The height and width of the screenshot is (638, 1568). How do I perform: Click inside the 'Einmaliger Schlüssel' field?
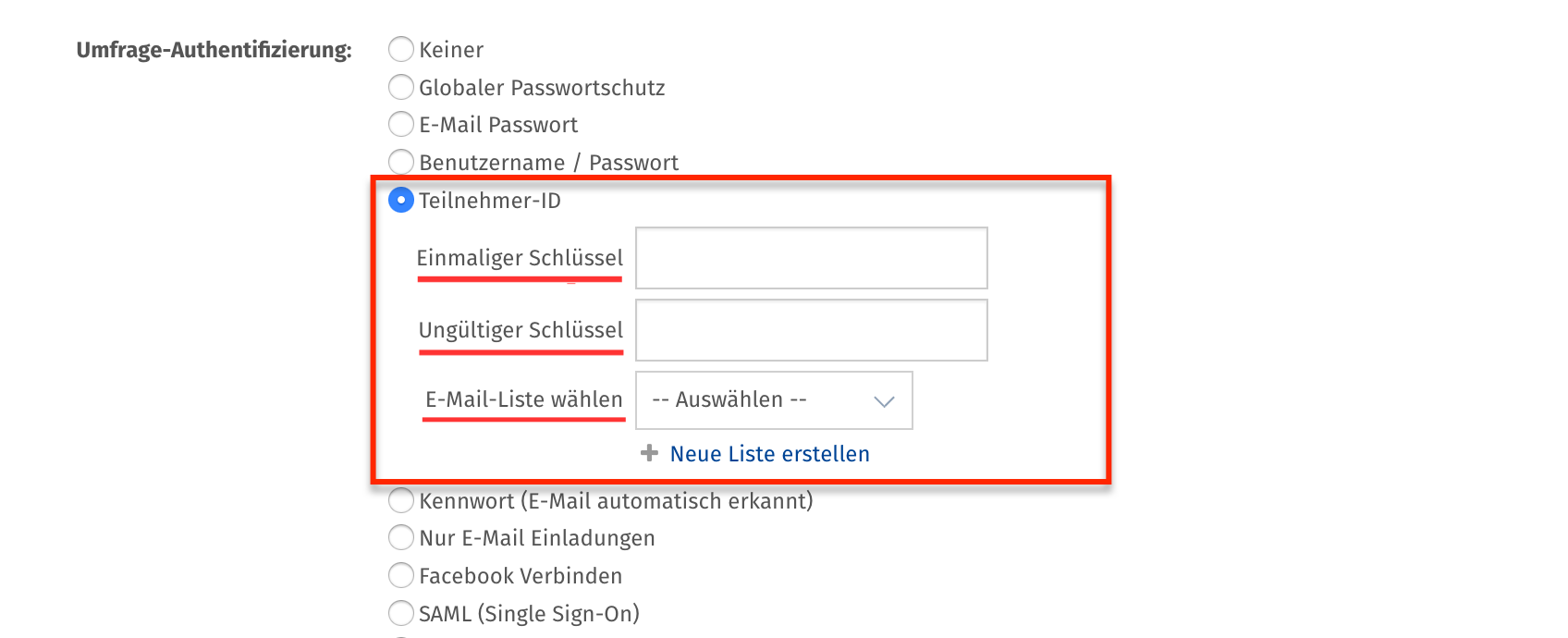click(x=811, y=258)
